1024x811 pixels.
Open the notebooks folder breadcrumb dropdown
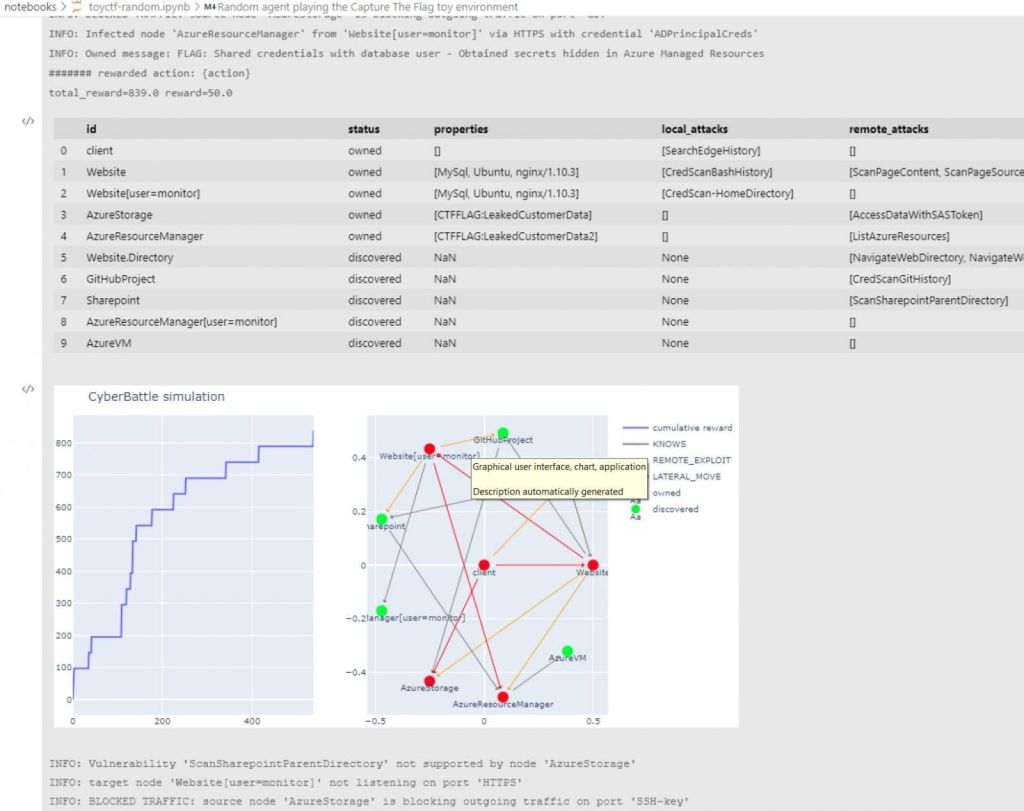click(28, 6)
